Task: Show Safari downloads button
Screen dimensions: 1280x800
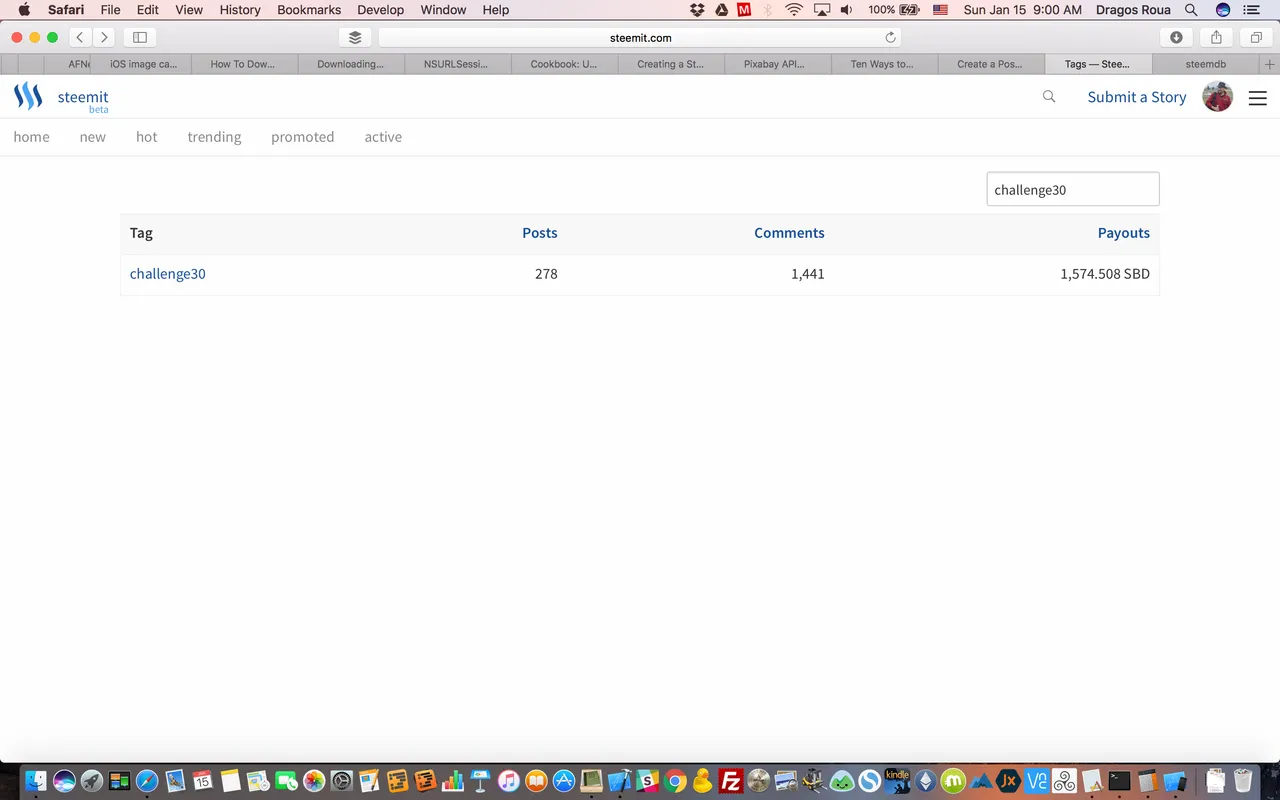Action: pyautogui.click(x=1176, y=37)
